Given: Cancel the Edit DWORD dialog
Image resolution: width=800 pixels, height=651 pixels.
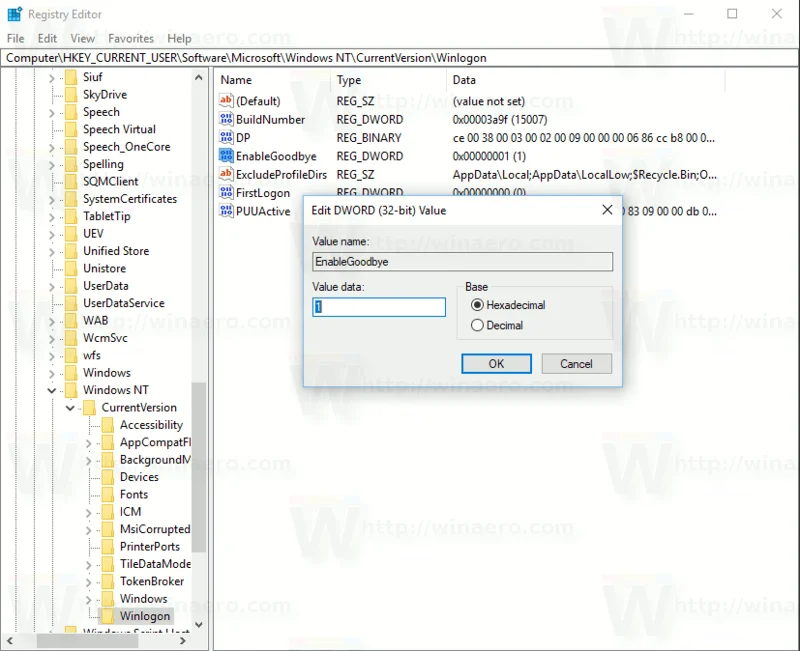Looking at the screenshot, I should tap(577, 363).
